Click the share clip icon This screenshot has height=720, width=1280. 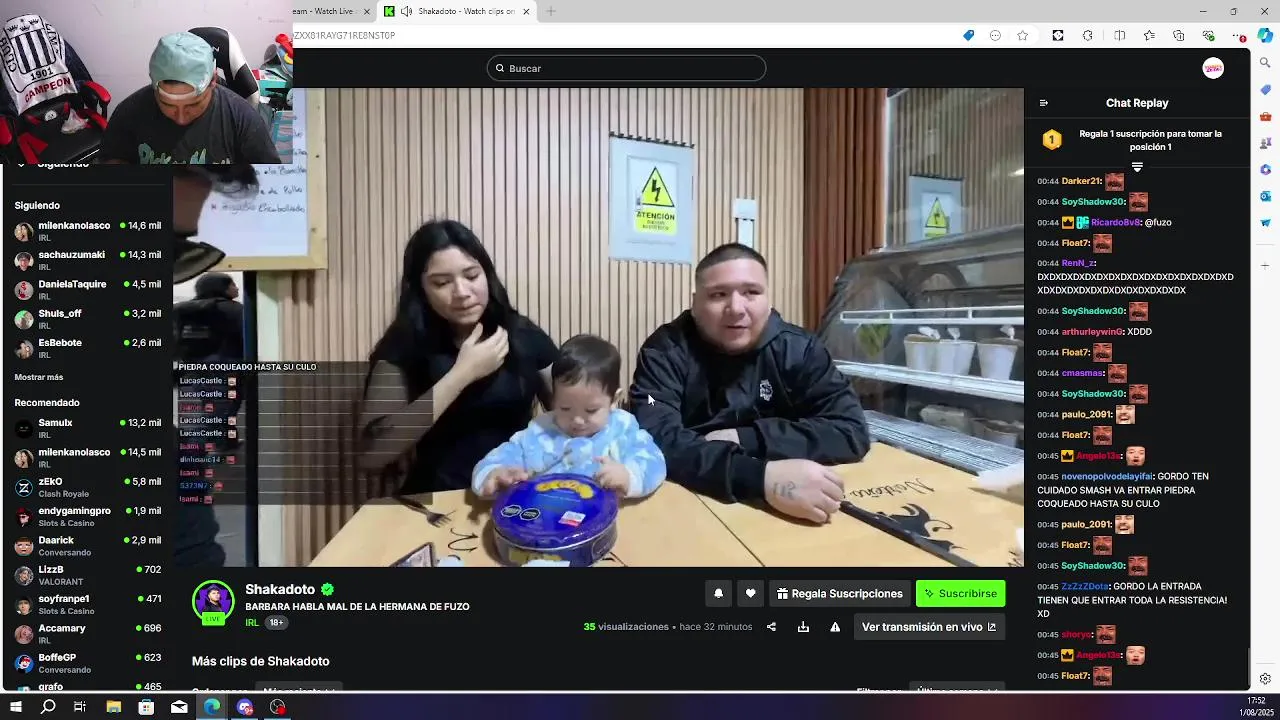(771, 627)
